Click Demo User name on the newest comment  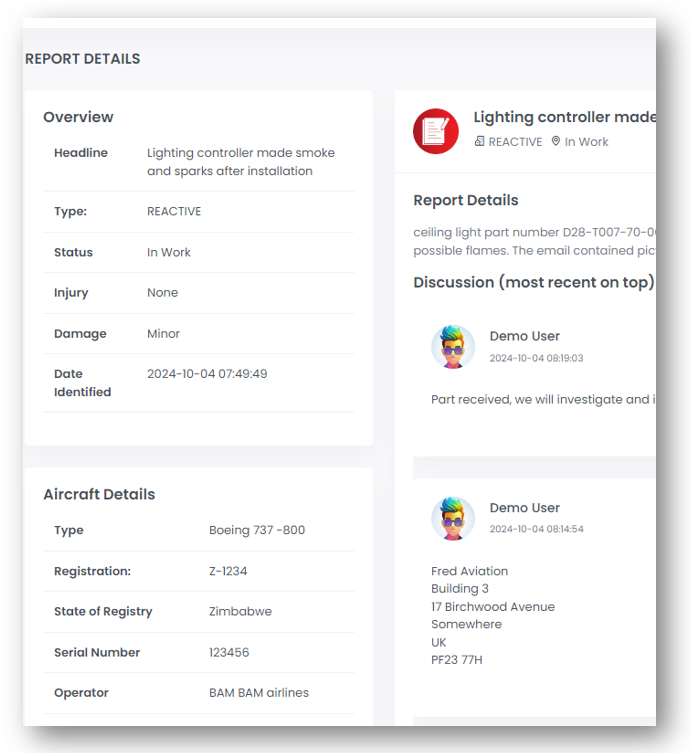[524, 336]
